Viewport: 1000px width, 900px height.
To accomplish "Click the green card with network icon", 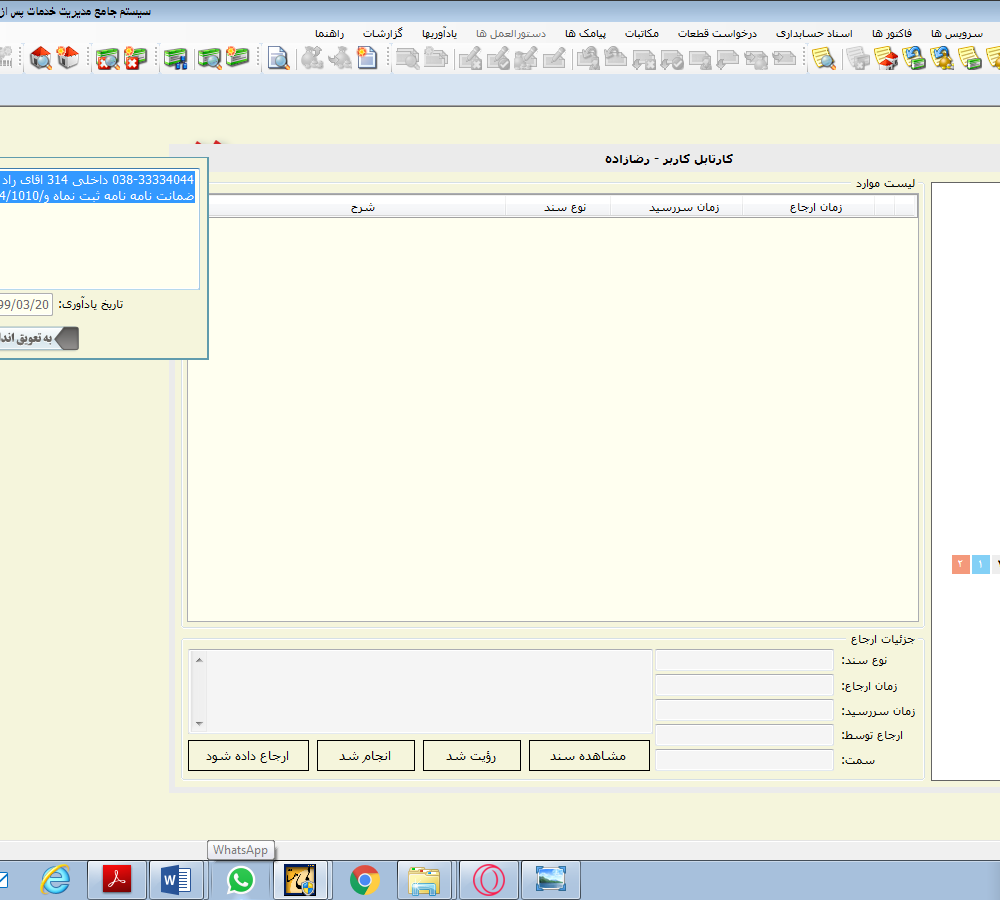I will (176, 58).
